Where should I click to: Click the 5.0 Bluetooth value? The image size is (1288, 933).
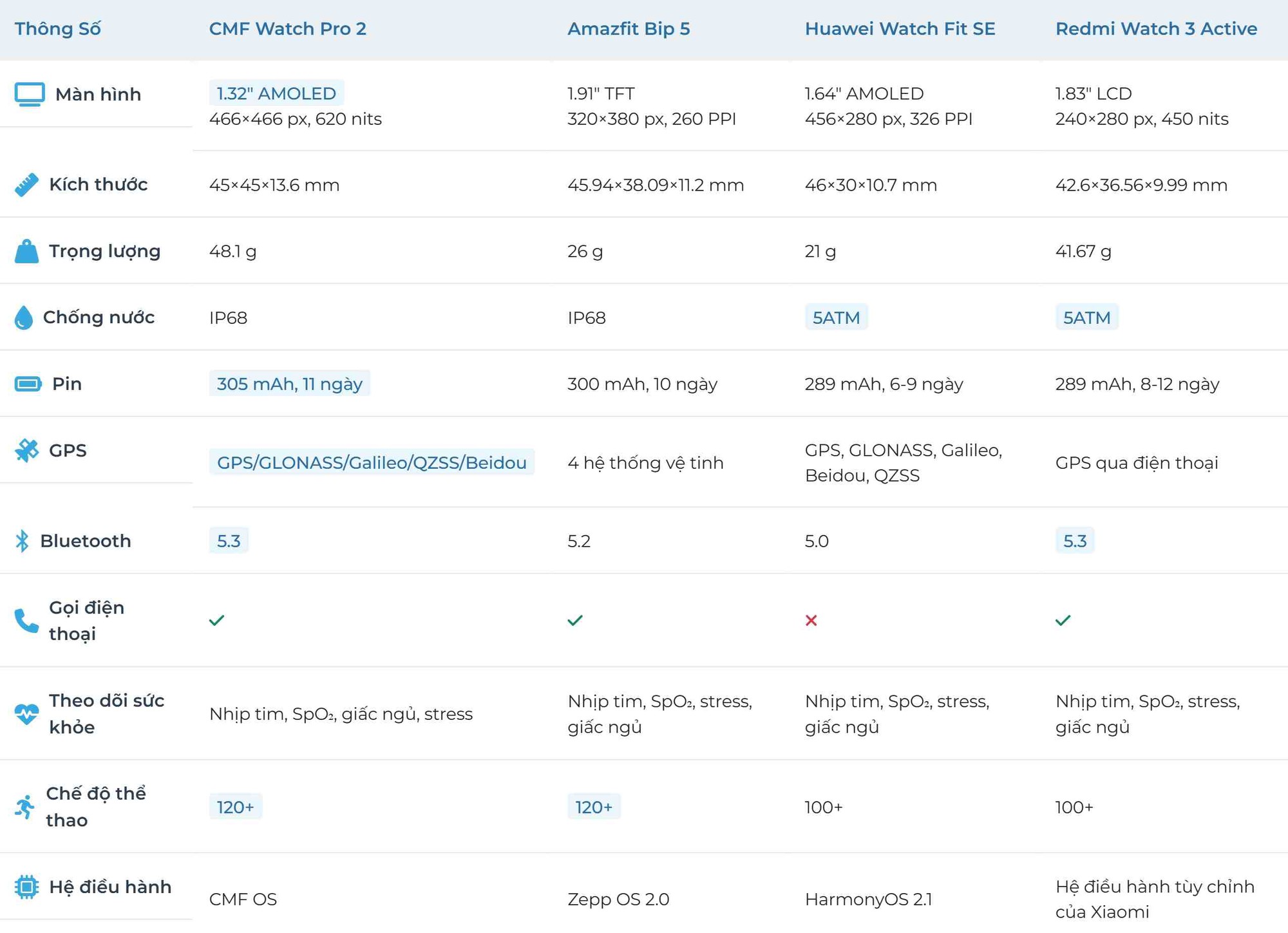point(817,542)
